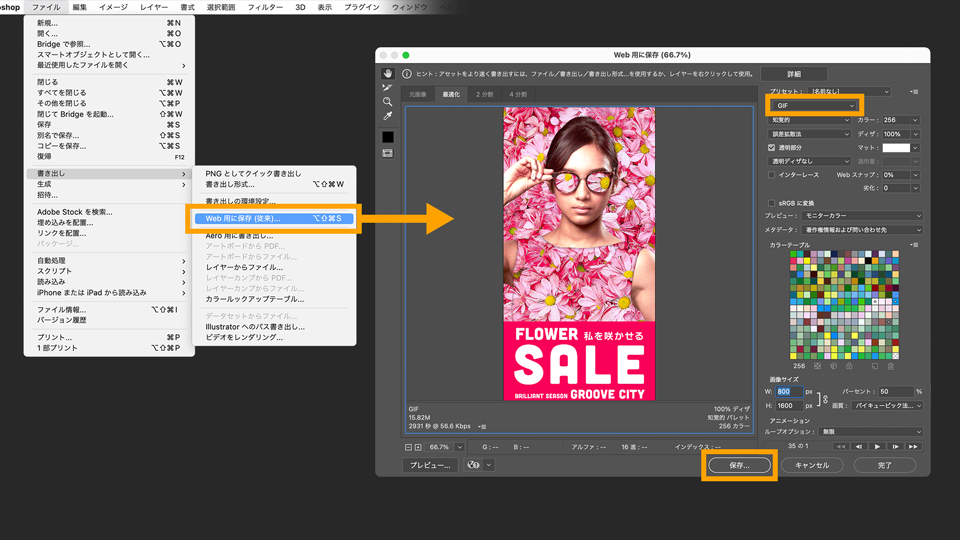Select 別名で保存 menu item
This screenshot has height=540, width=960.
tap(109, 135)
